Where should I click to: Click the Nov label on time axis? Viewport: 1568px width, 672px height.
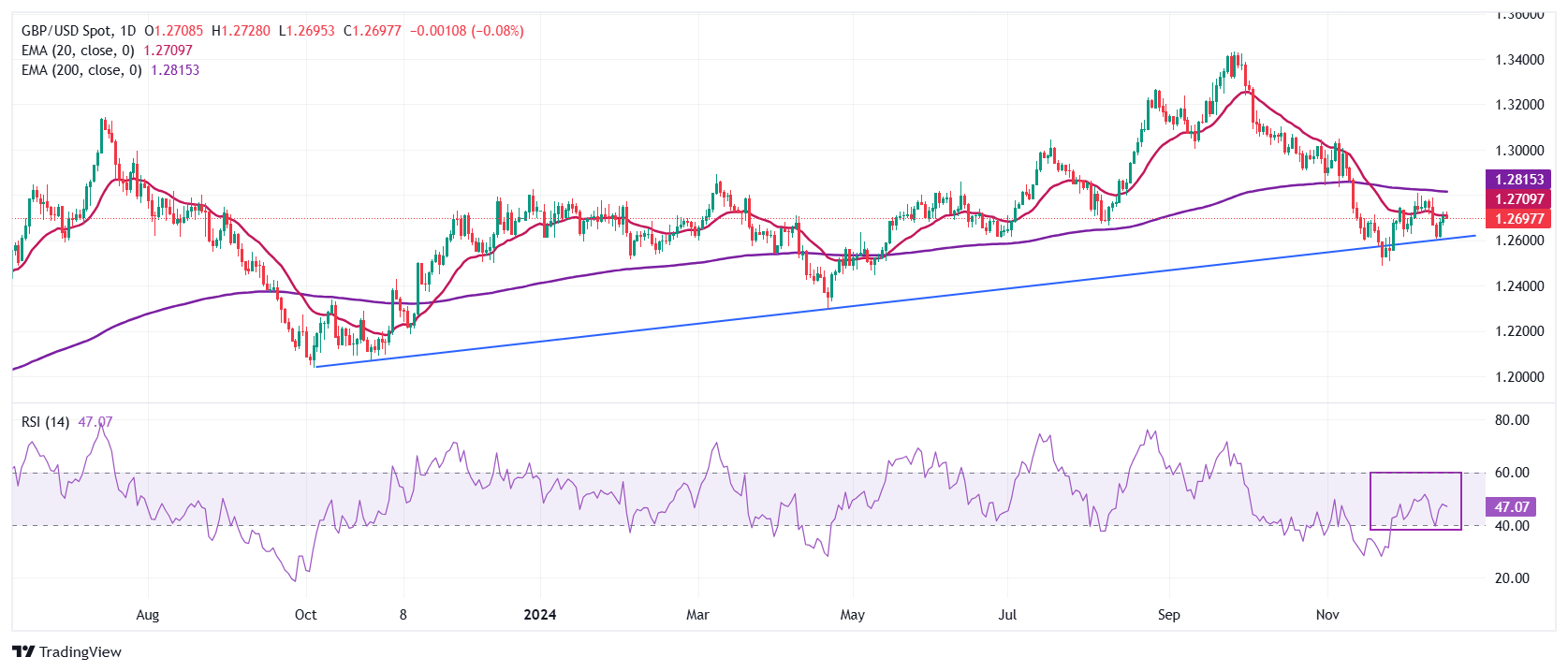pos(1327,615)
